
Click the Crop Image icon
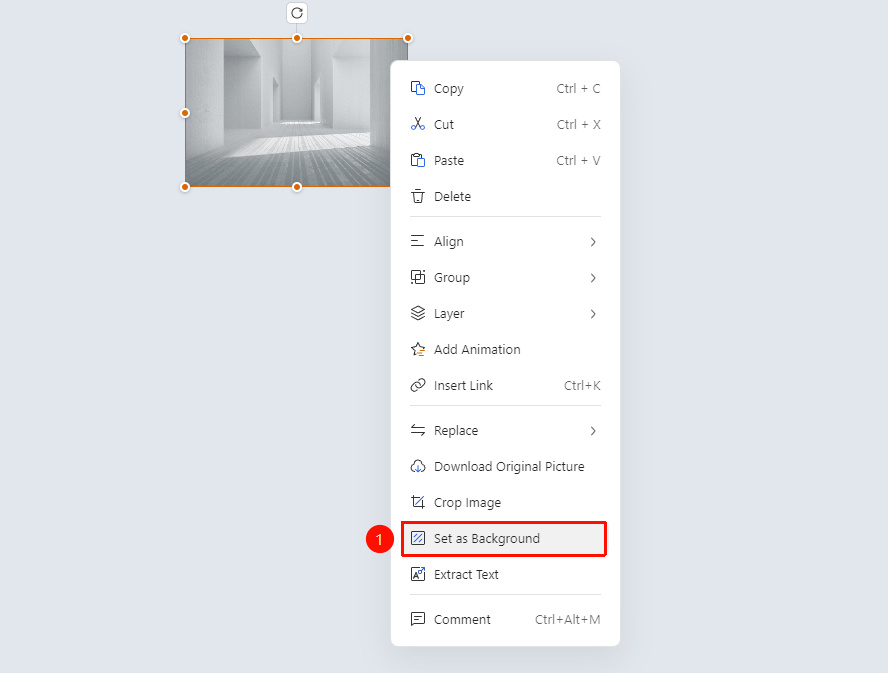tap(418, 502)
